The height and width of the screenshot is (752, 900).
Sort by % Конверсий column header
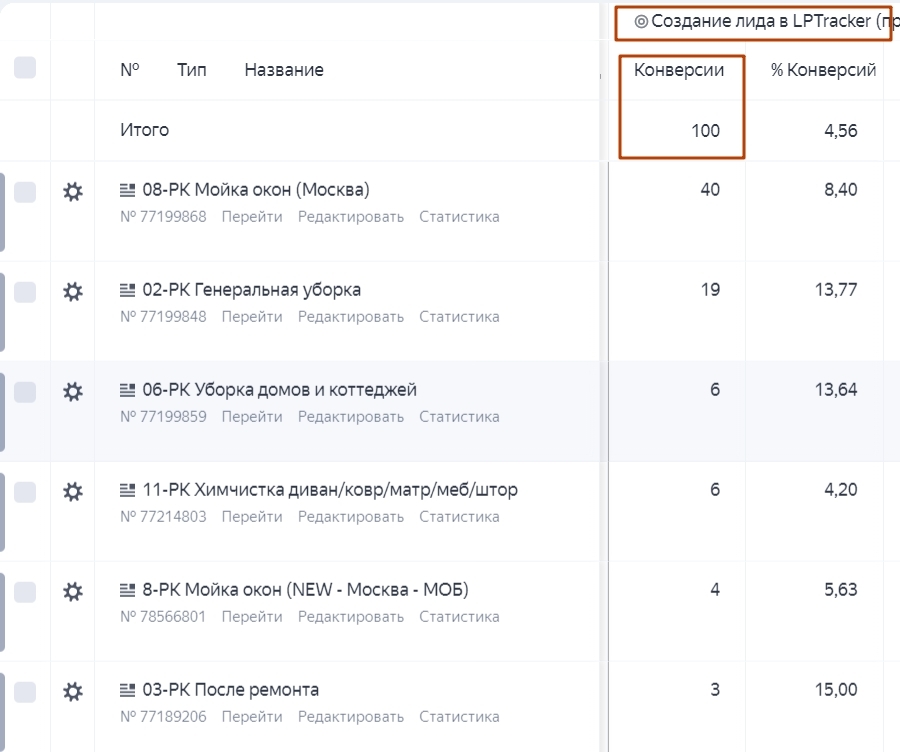click(x=823, y=70)
